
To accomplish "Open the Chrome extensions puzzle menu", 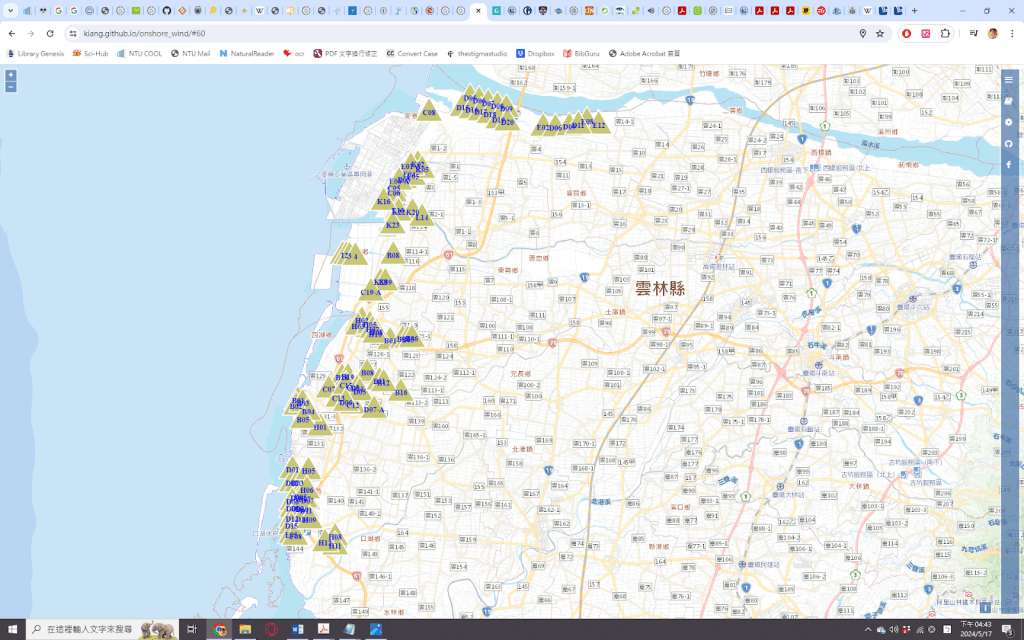I will pyautogui.click(x=946, y=33).
